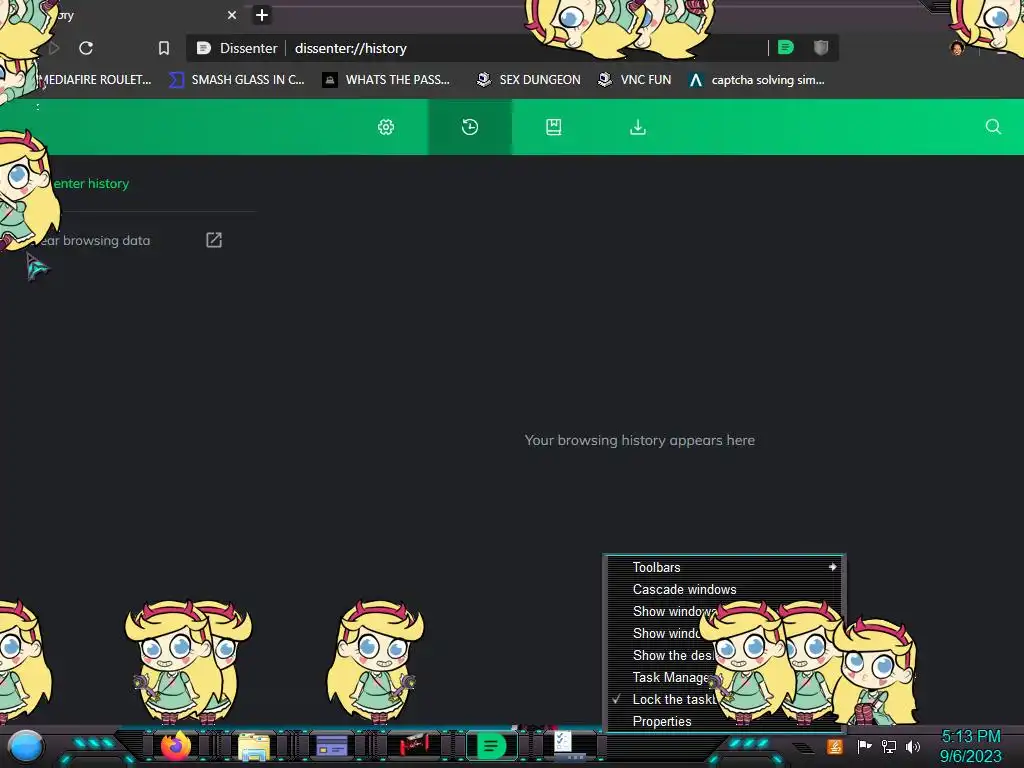The height and width of the screenshot is (768, 1024).
Task: Click the 5:13 PM clock in tray
Action: 971,737
